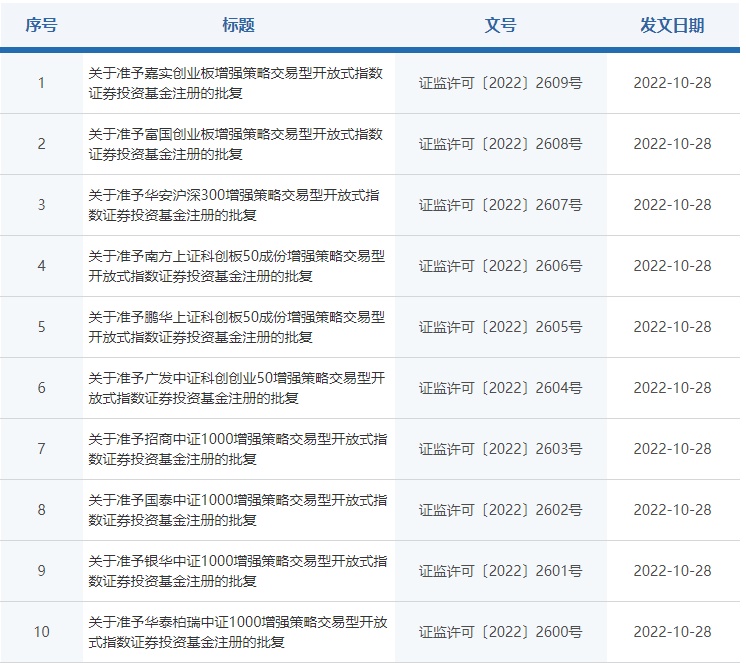Click the date 2022-10-28 in the 2609号 row
The image size is (746, 663).
tap(672, 83)
